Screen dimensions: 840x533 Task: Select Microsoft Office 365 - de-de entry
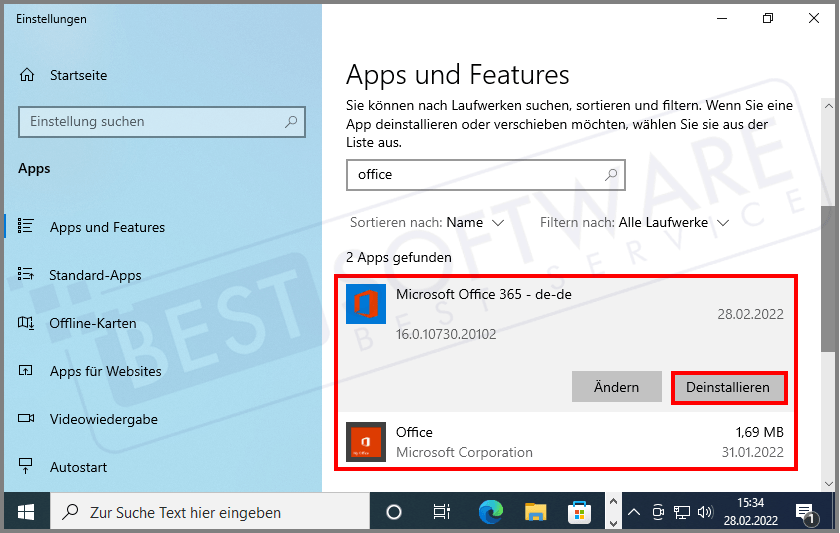(x=566, y=344)
